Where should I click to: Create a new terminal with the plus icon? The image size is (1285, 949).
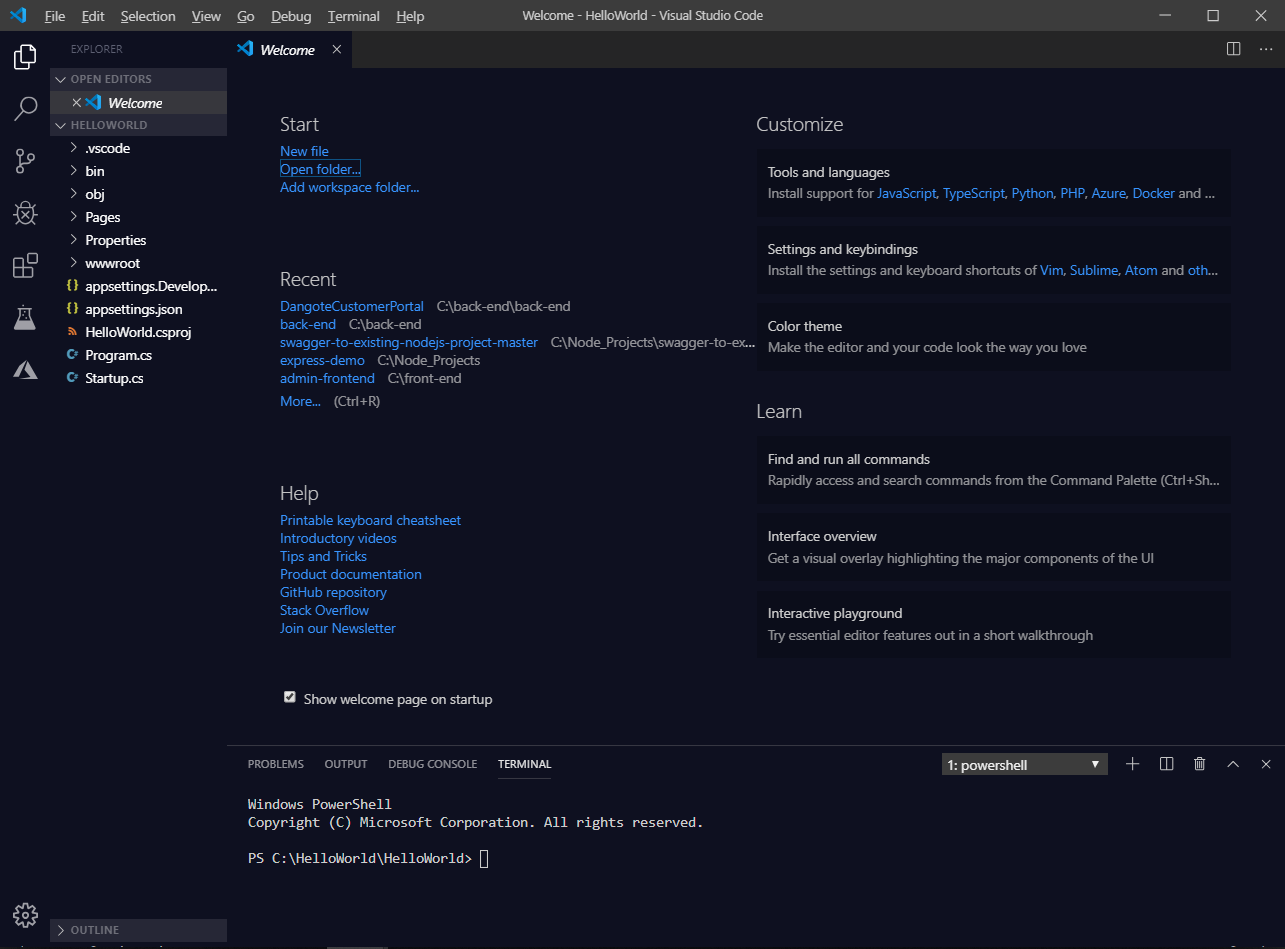[1132, 763]
